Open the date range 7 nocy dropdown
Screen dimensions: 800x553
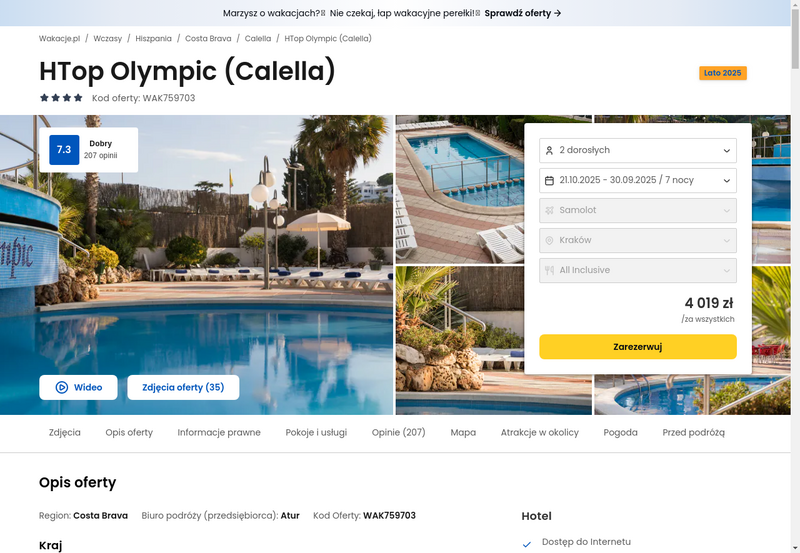pyautogui.click(x=638, y=181)
